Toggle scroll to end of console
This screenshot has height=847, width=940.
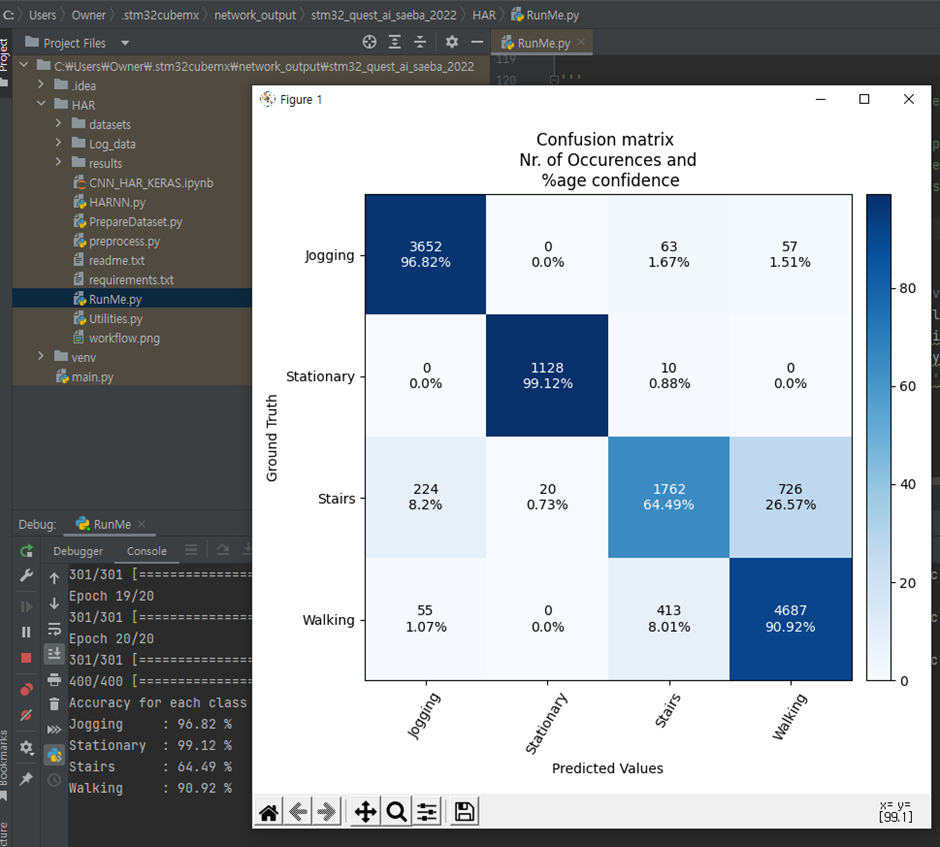pyautogui.click(x=54, y=653)
